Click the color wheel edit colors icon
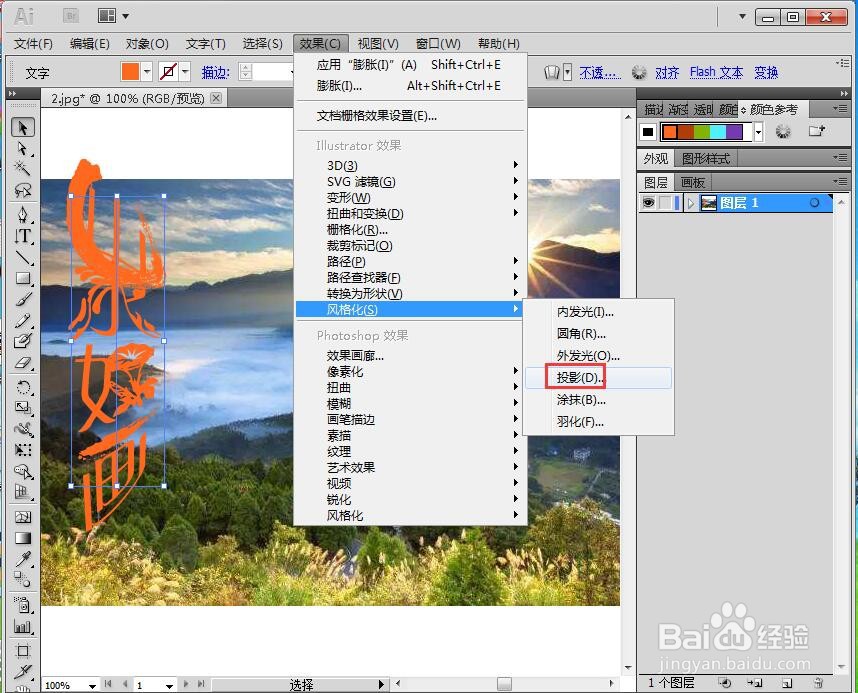Screen dimensions: 858x693 [x=783, y=131]
